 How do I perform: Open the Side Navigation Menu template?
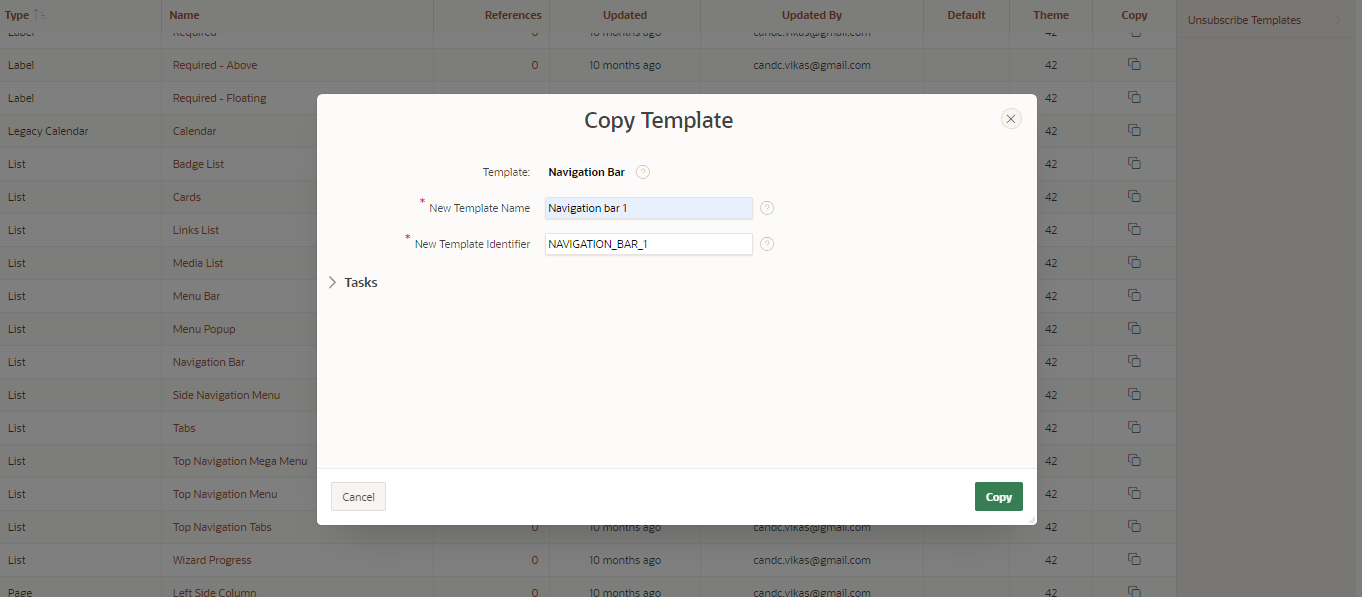(x=224, y=394)
